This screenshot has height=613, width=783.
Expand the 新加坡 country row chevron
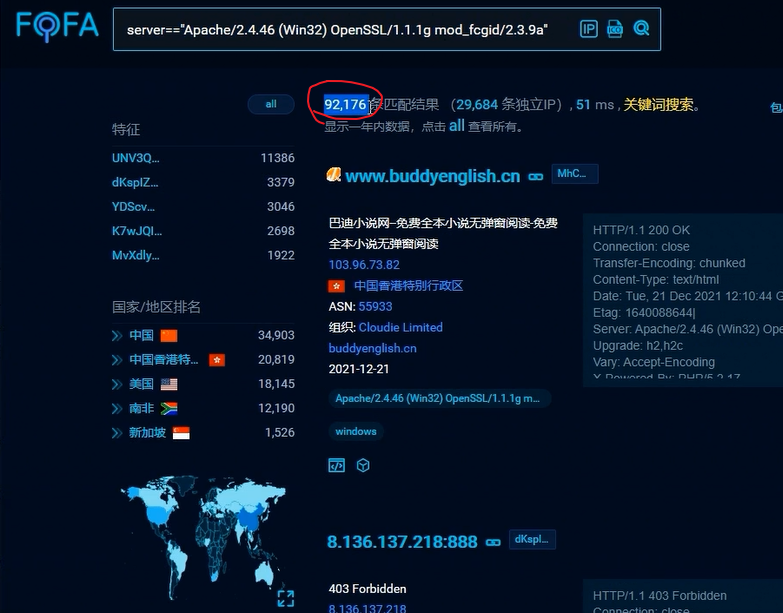click(x=117, y=433)
